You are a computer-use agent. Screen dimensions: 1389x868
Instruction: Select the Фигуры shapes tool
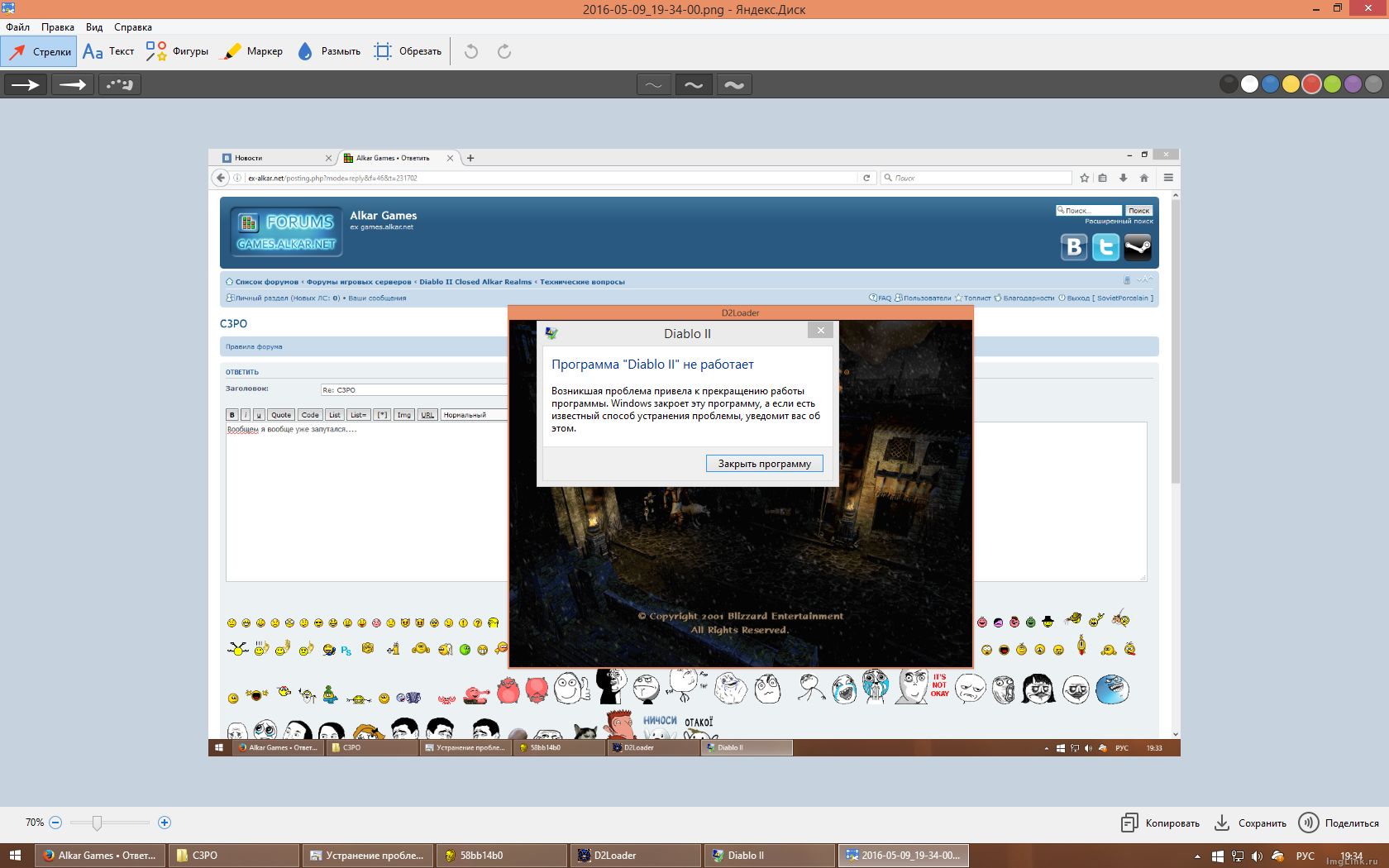177,51
